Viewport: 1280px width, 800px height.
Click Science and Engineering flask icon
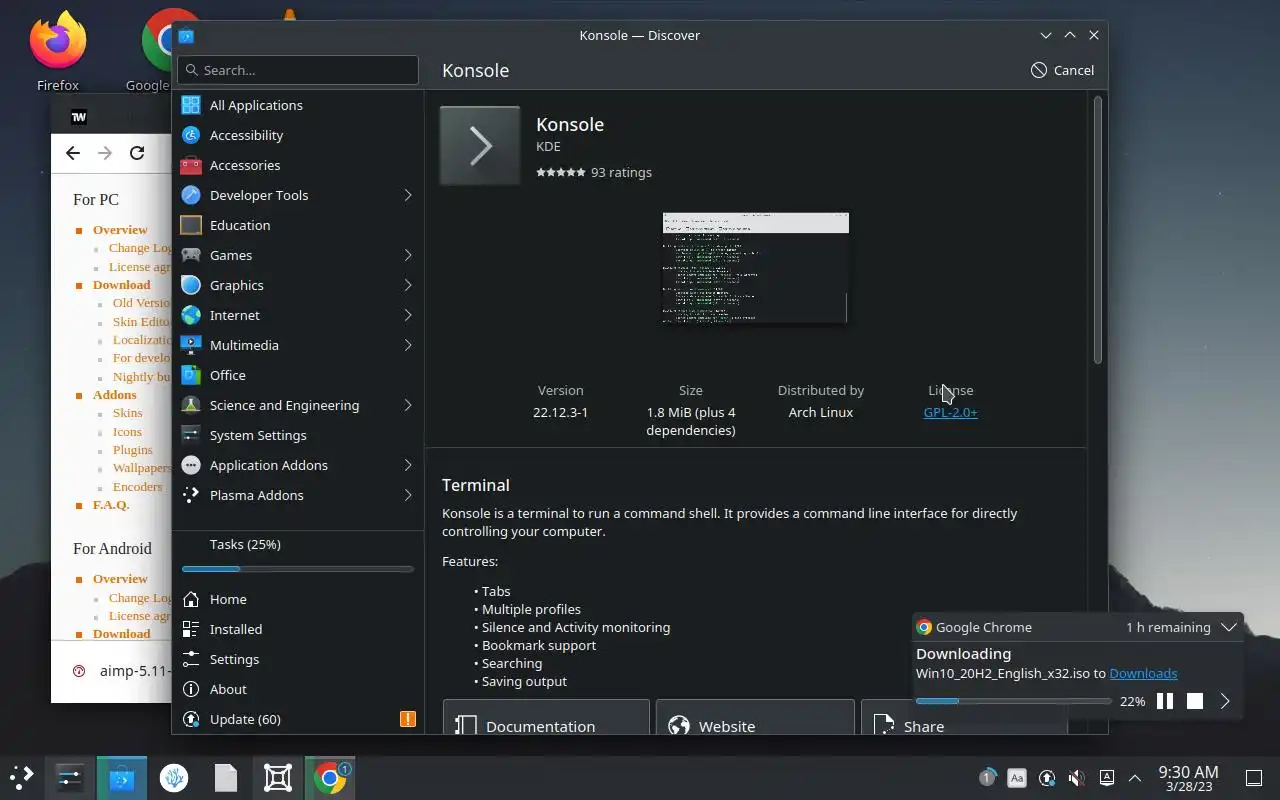[191, 405]
